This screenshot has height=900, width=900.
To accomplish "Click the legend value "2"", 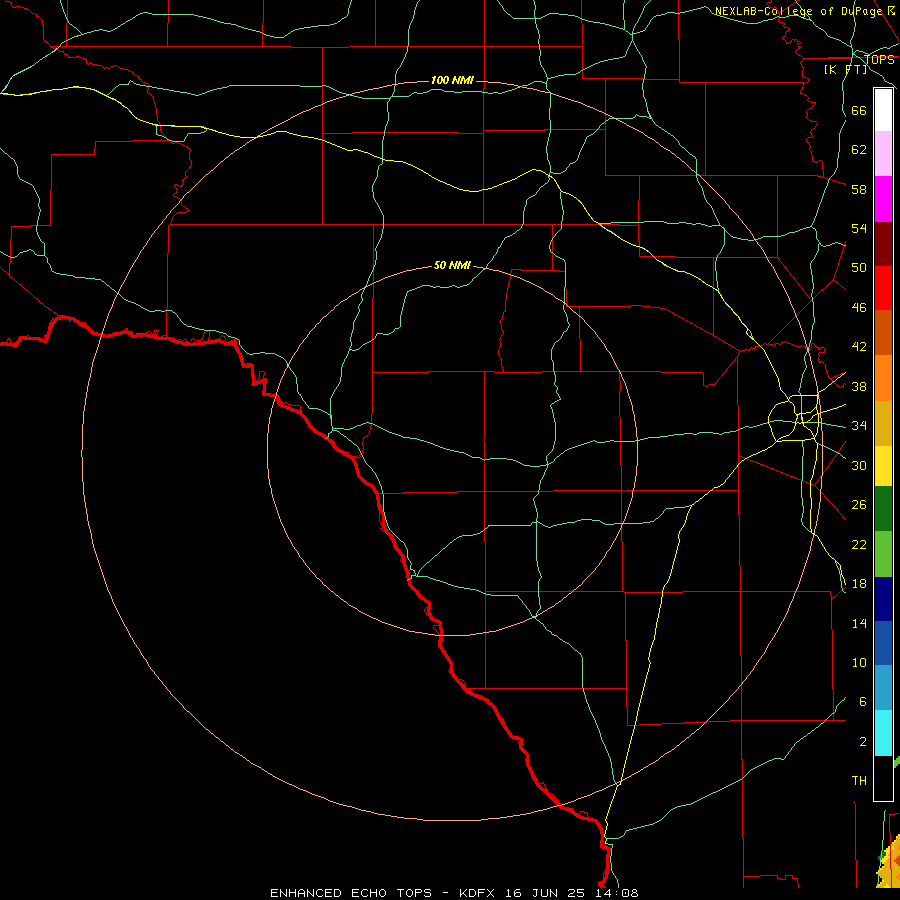I will coord(862,742).
